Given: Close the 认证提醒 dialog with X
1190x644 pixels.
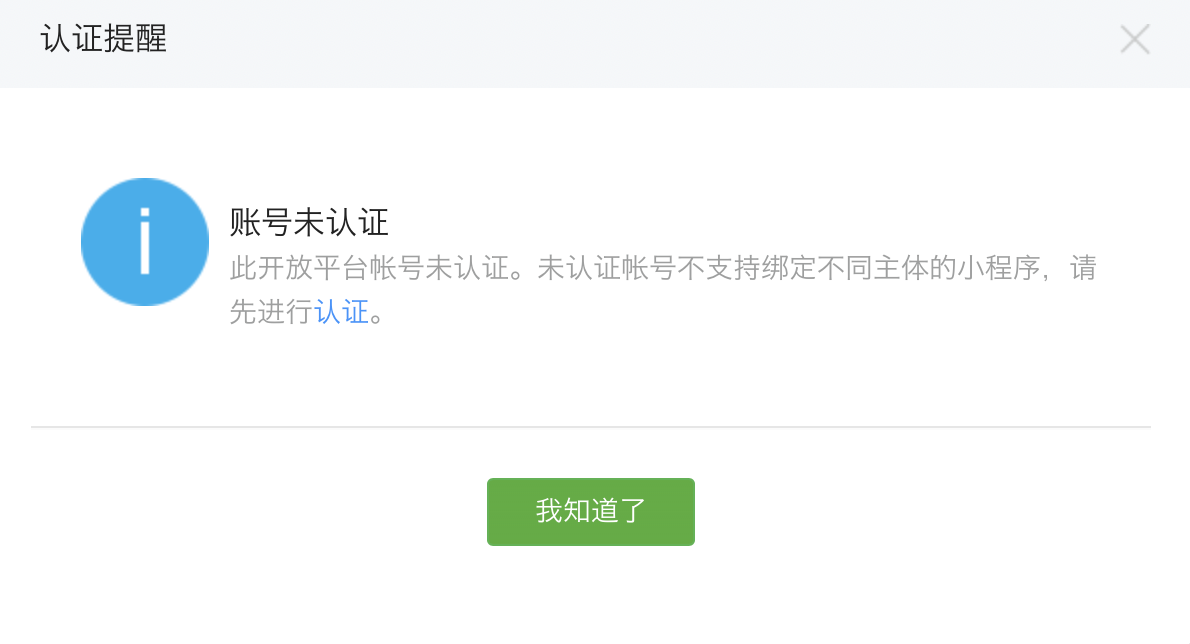Looking at the screenshot, I should point(1135,39).
